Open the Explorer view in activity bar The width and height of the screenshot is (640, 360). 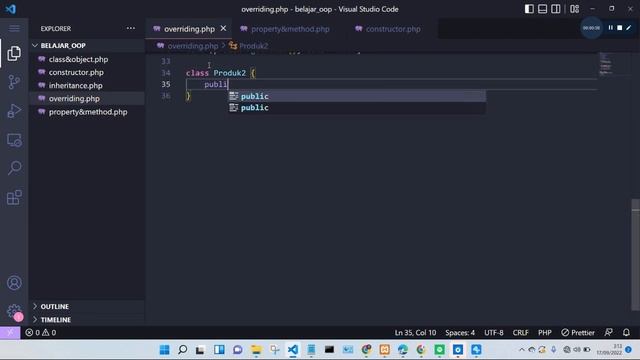click(x=14, y=53)
